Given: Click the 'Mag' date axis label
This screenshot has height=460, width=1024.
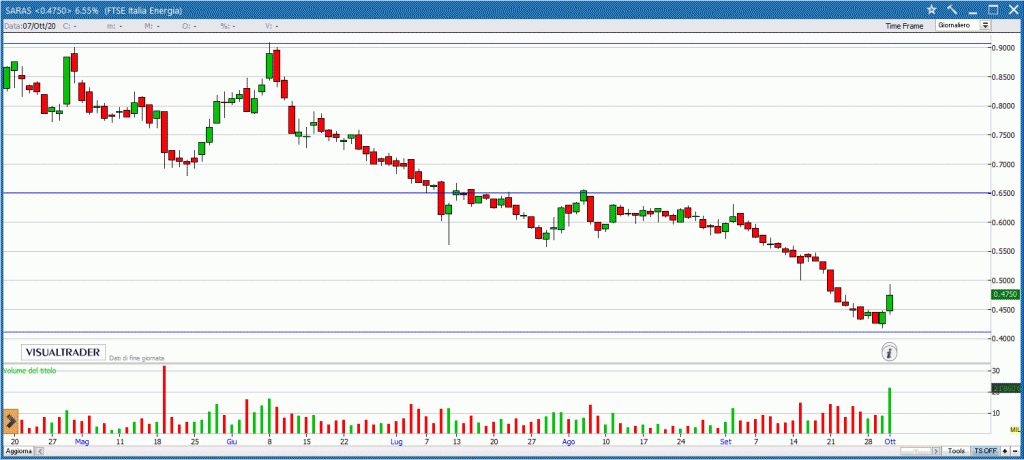Looking at the screenshot, I should (x=82, y=442).
